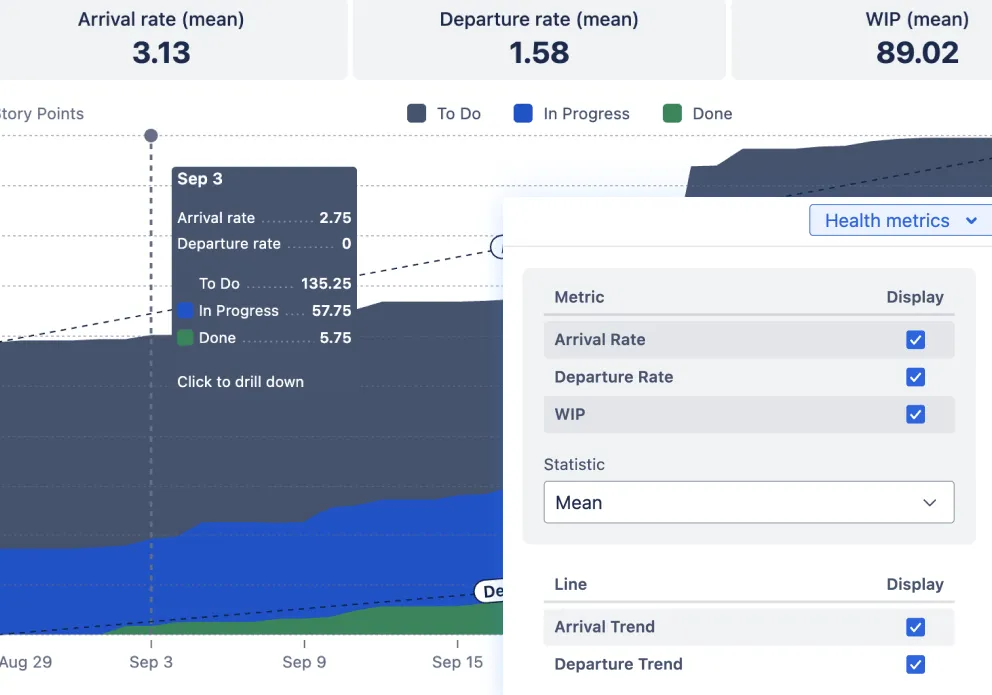Click the Sep 3 data point marker
This screenshot has width=992, height=695.
pos(151,135)
